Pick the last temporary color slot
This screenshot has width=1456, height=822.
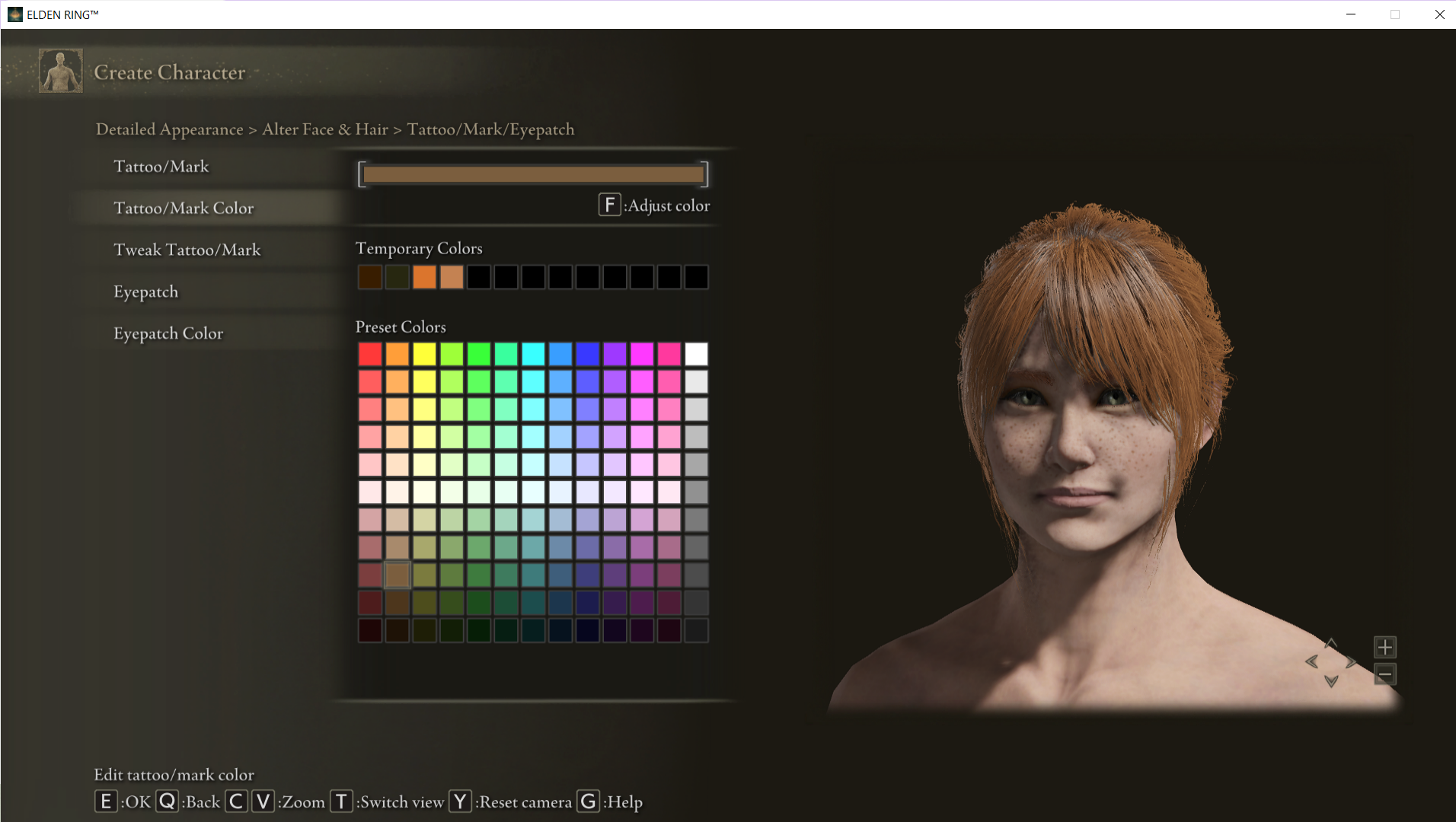click(x=696, y=277)
